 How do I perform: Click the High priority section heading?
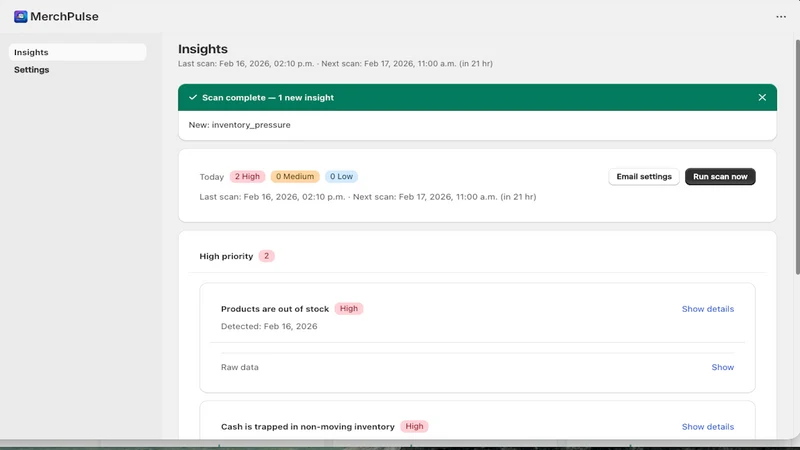[x=226, y=256]
